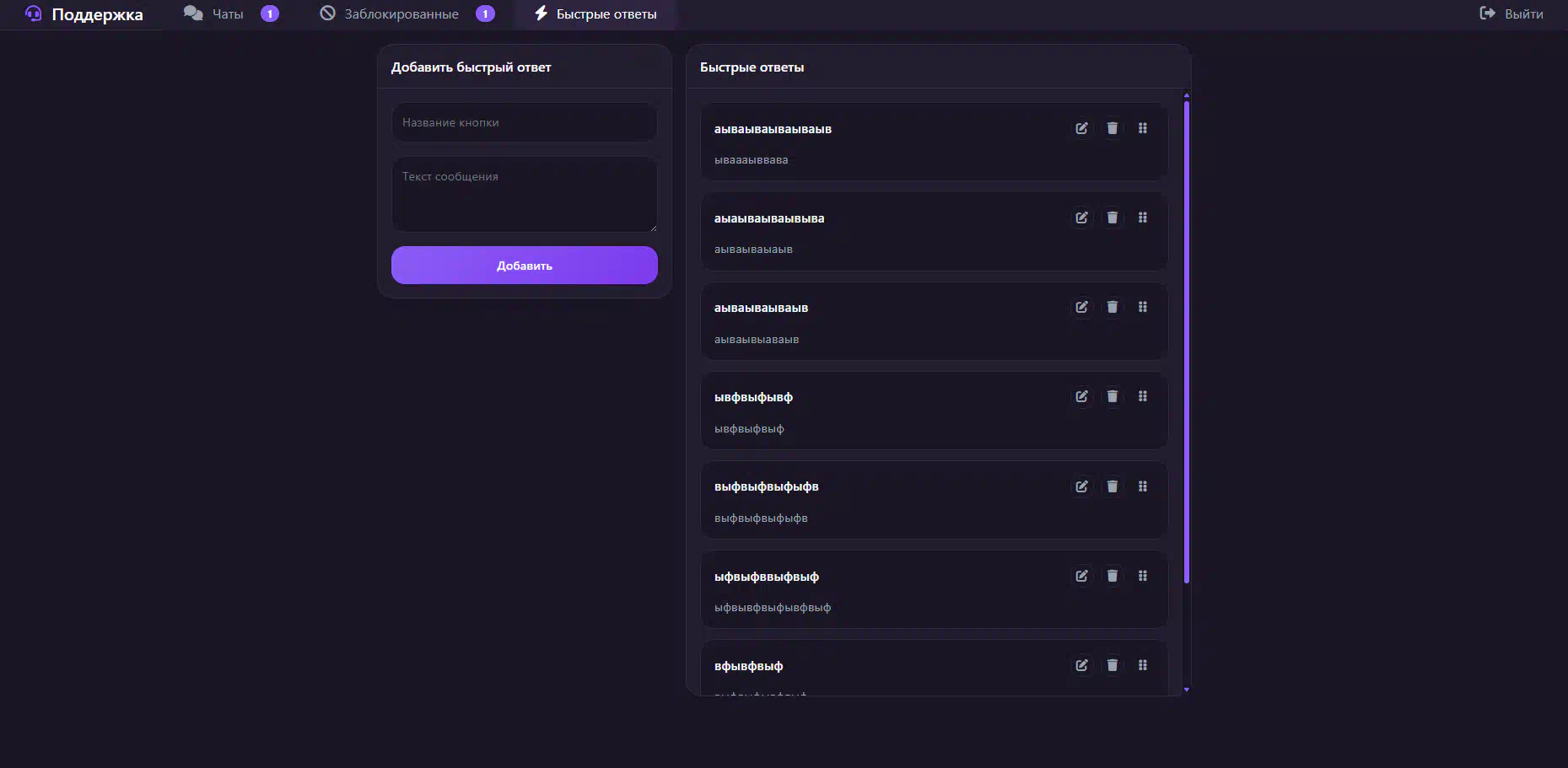The height and width of the screenshot is (768, 1568).
Task: Click the Добавить button
Action: tap(525, 266)
